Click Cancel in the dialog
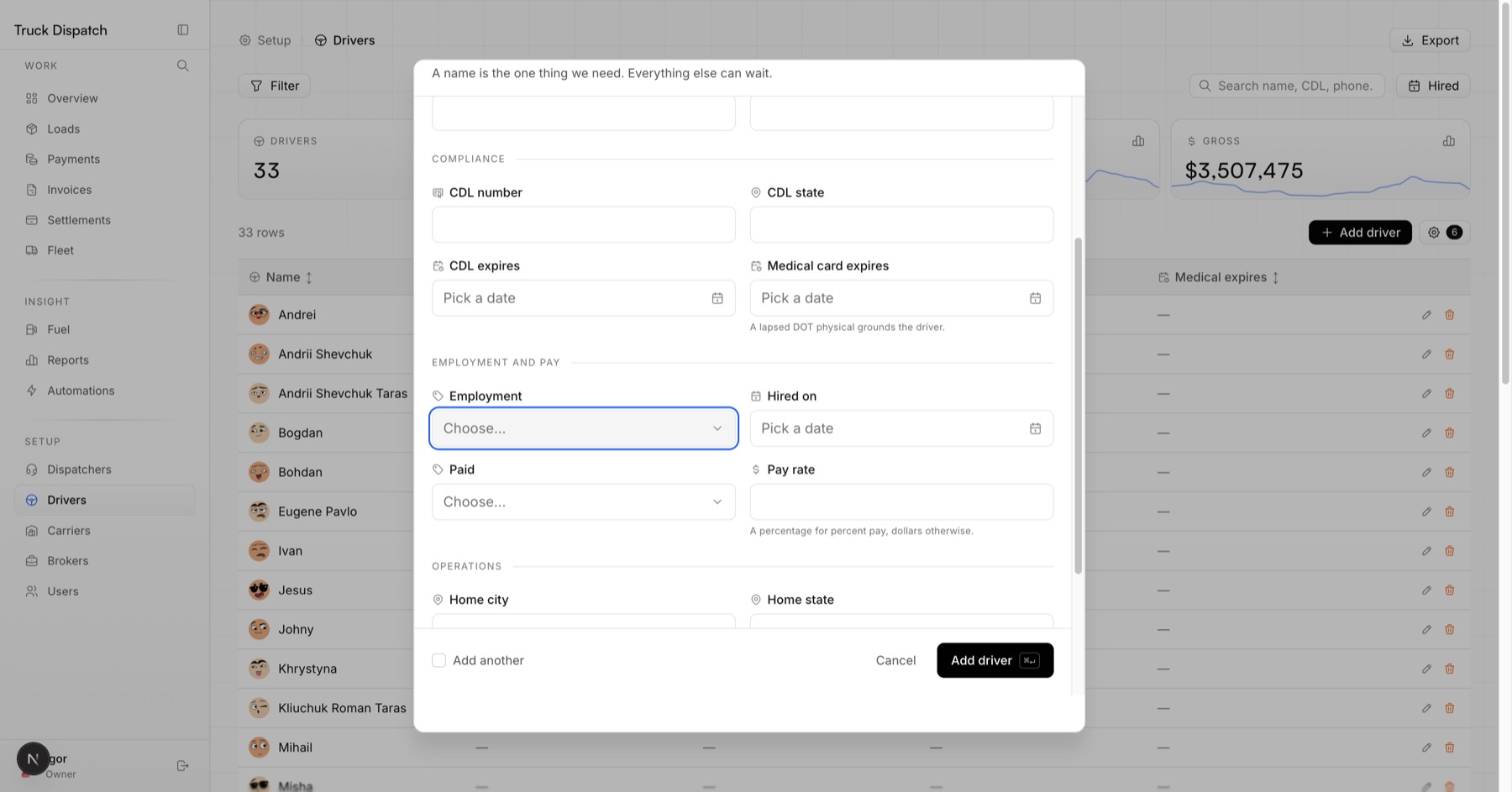The width and height of the screenshot is (1512, 792). tap(895, 660)
